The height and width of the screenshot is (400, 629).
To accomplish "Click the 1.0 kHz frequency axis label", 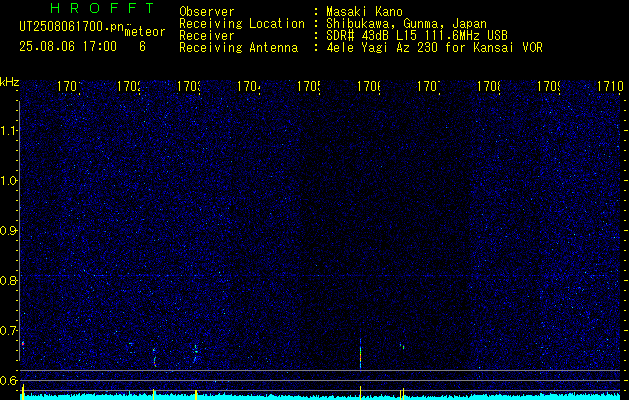I will [x=8, y=181].
